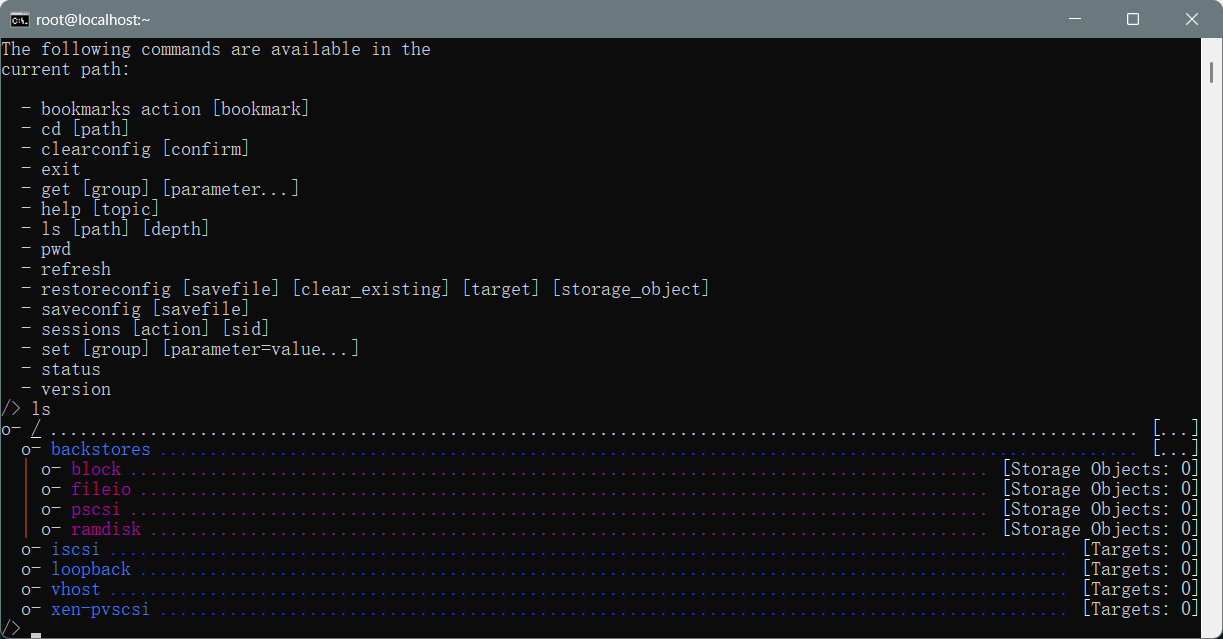Click the saveconfig command text

90,309
